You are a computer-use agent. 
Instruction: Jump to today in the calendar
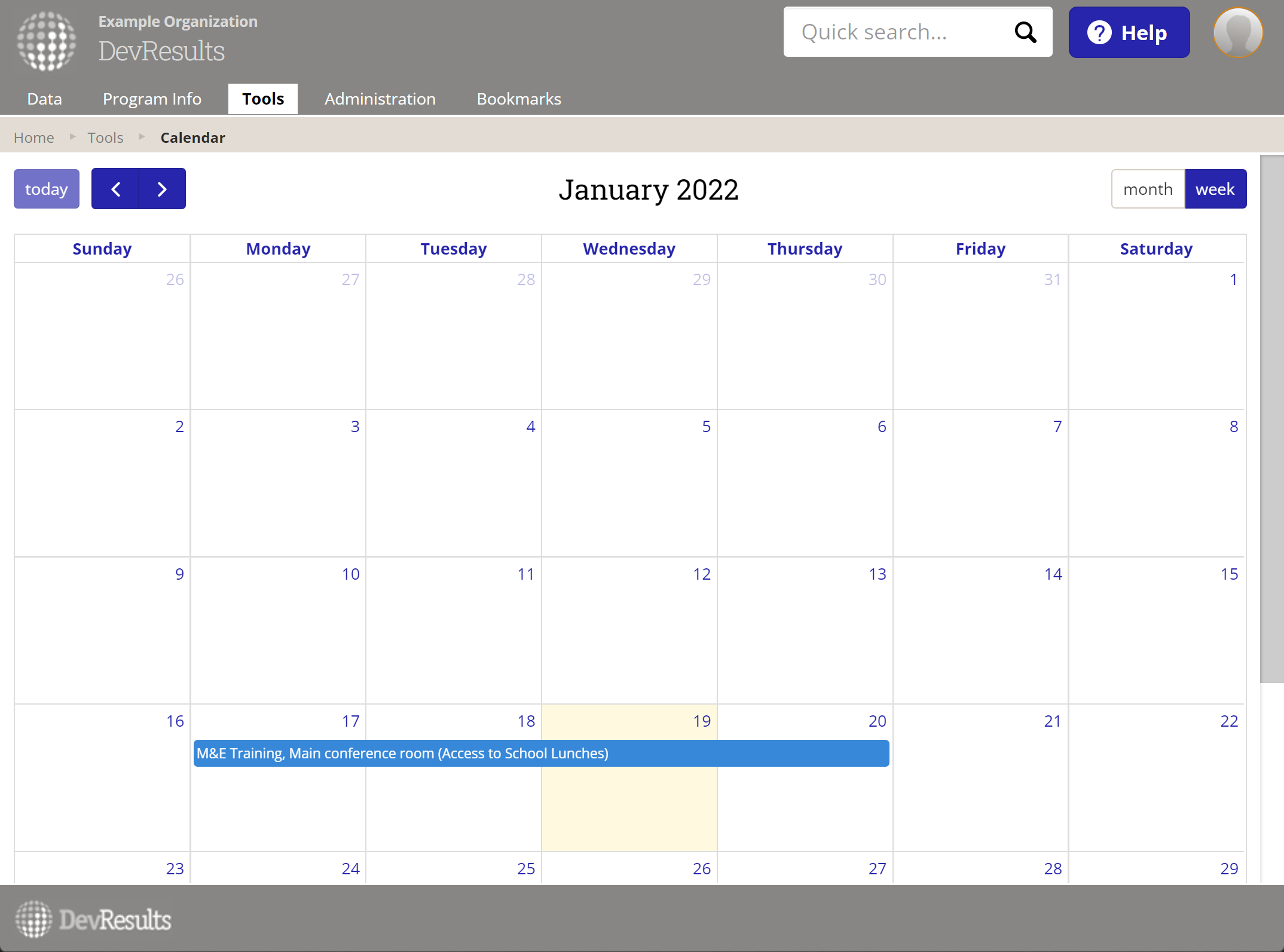click(46, 189)
